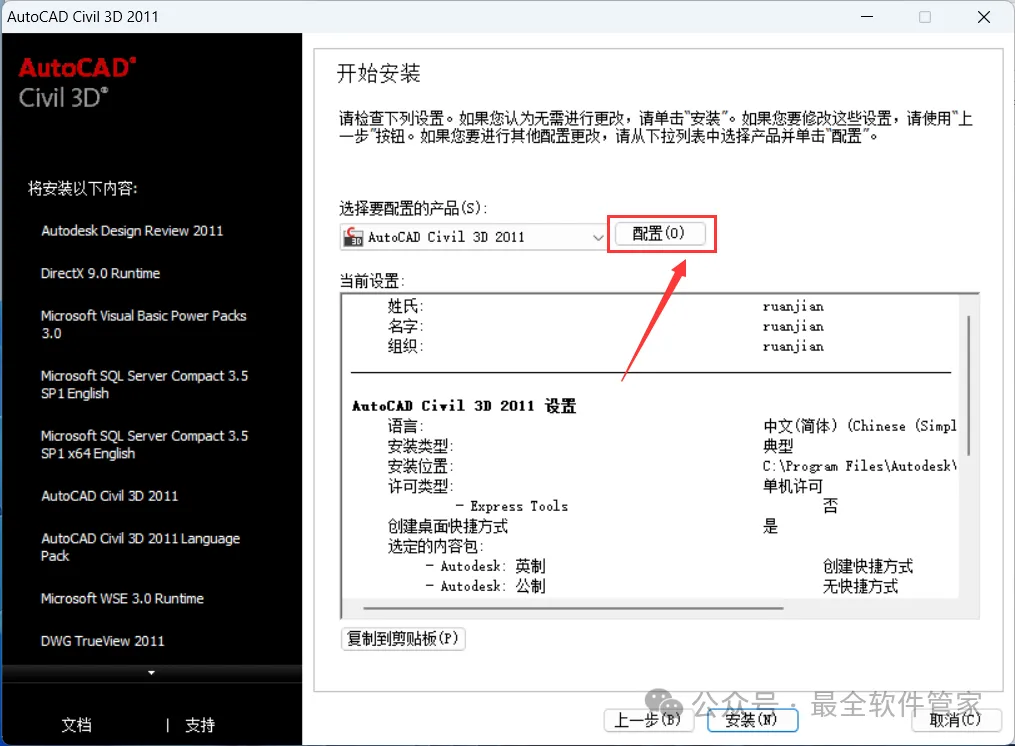Click the AutoCAD Civil 3D logo
Viewport: 1015px width, 746px height.
point(77,83)
